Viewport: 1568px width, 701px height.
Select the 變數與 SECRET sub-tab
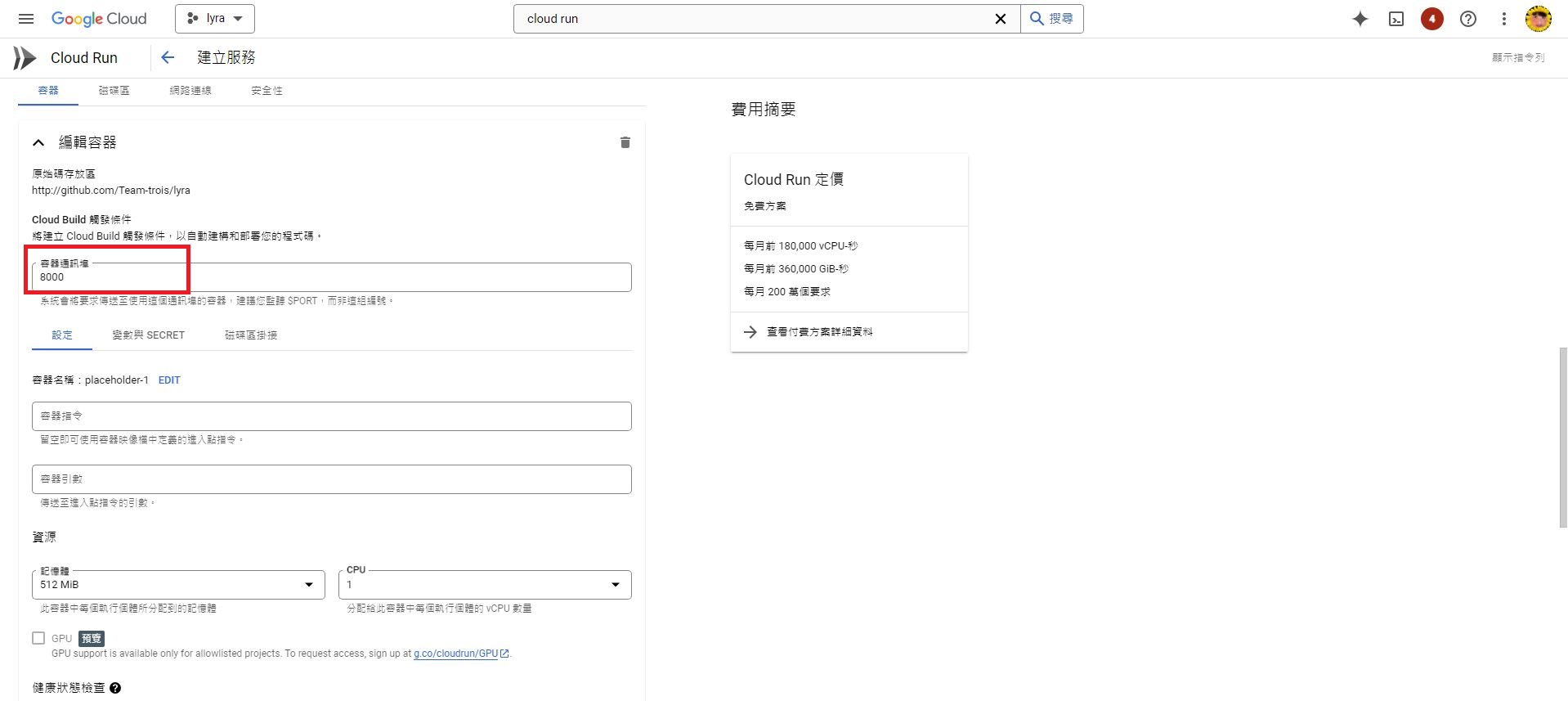(x=149, y=335)
